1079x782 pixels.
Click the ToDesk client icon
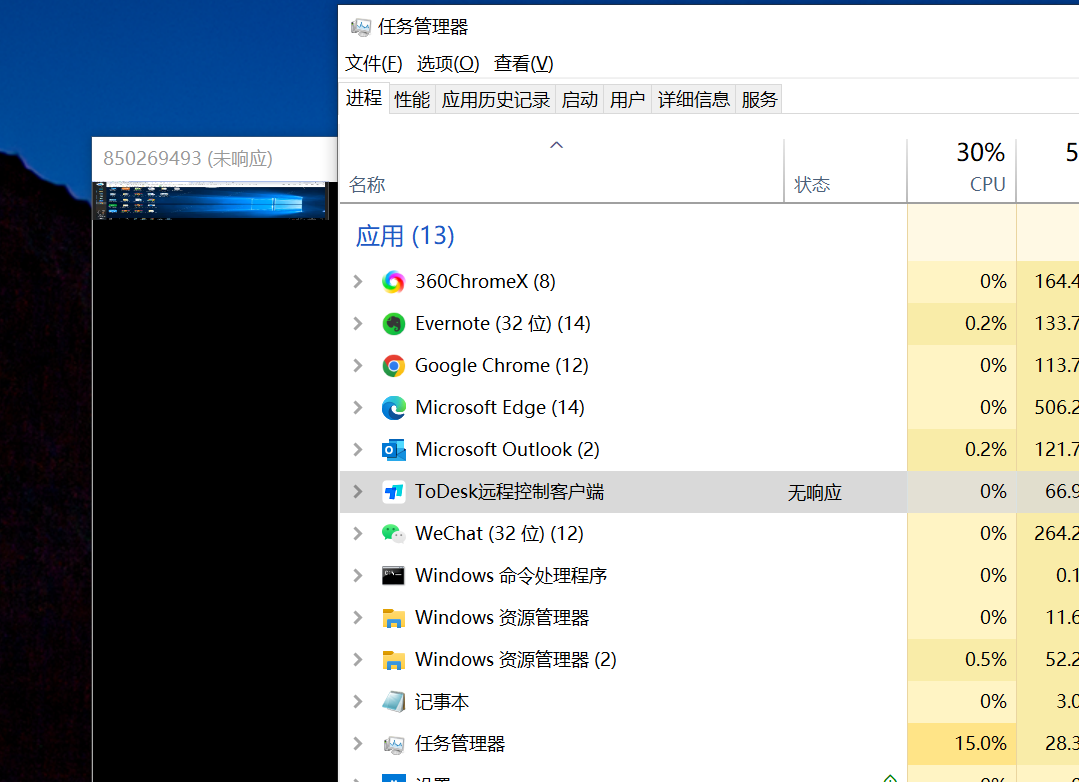pos(394,492)
